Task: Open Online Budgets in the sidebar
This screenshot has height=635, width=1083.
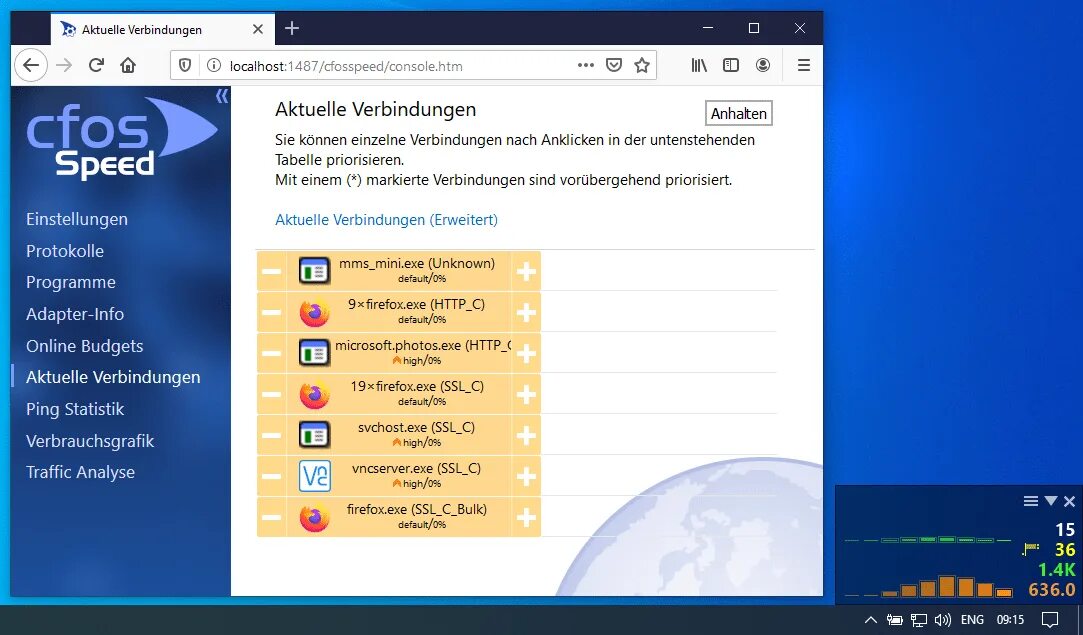Action: tap(84, 345)
